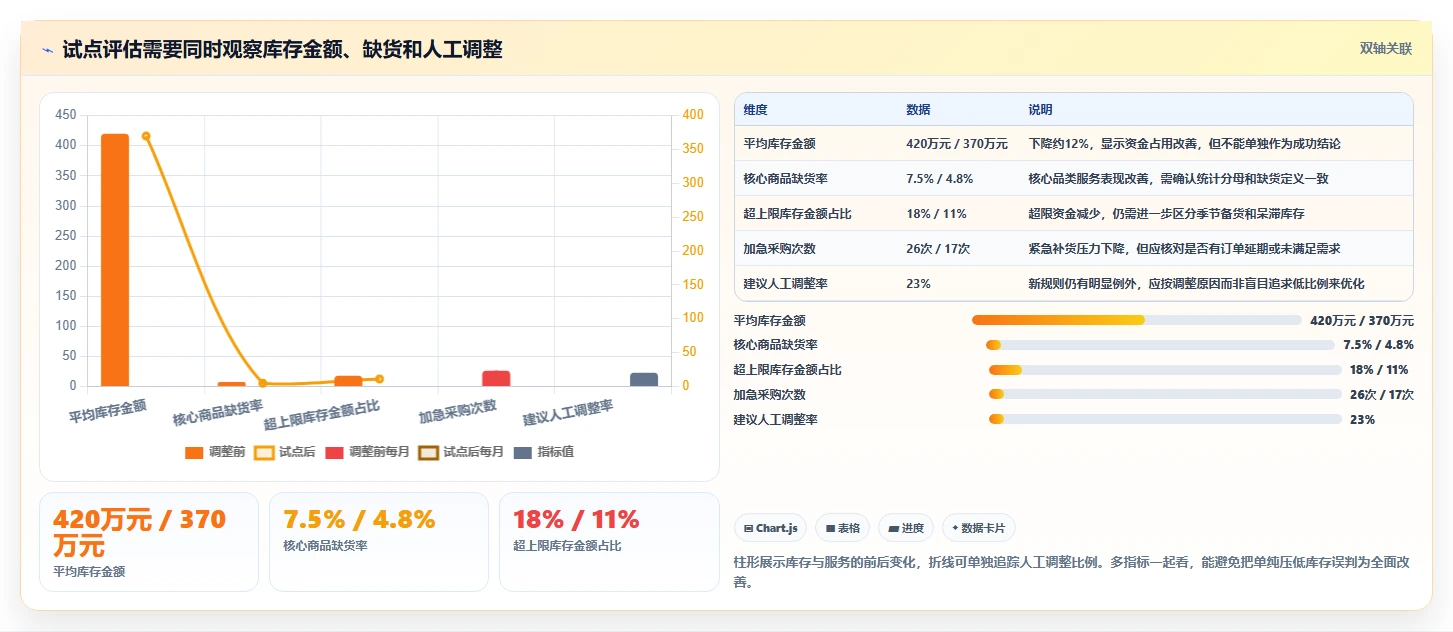Click the x-axis label 核心商品缺货率

tap(217, 413)
